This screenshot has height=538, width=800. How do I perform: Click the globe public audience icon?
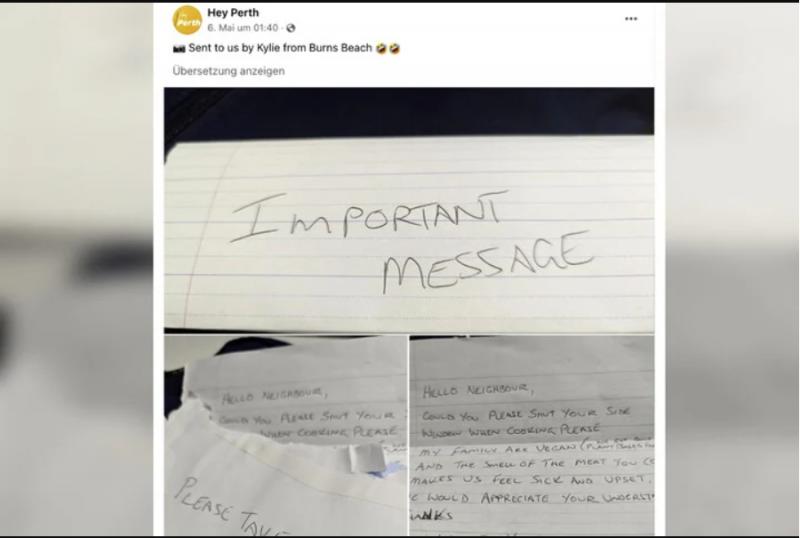290,28
